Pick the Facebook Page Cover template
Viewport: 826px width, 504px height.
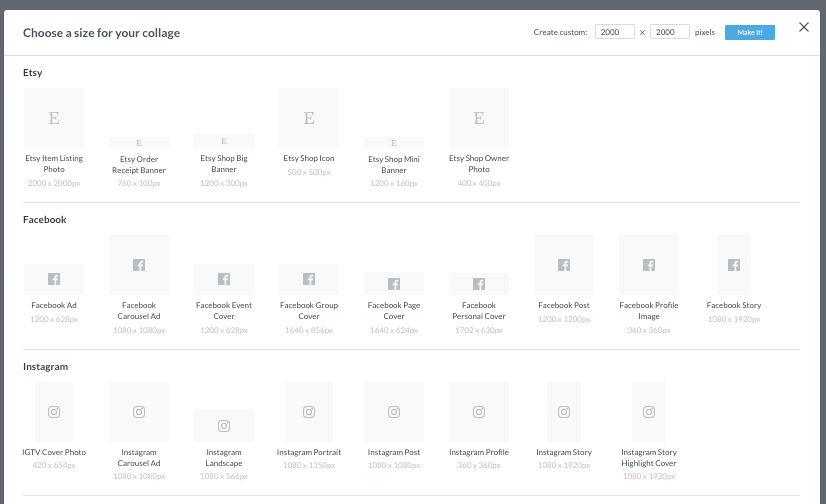pos(394,283)
